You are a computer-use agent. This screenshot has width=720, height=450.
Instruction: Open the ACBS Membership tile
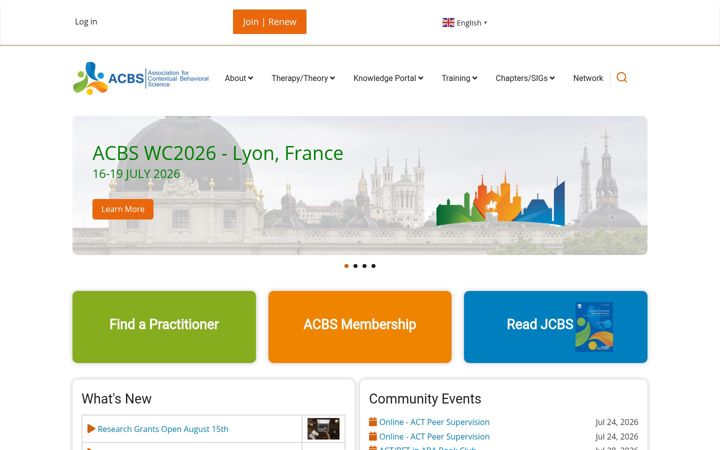(x=360, y=326)
